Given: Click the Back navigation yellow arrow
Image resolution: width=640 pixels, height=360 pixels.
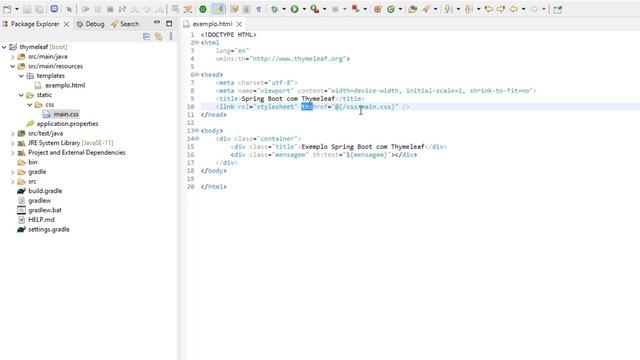Looking at the screenshot, I should pyautogui.click(x=514, y=9).
